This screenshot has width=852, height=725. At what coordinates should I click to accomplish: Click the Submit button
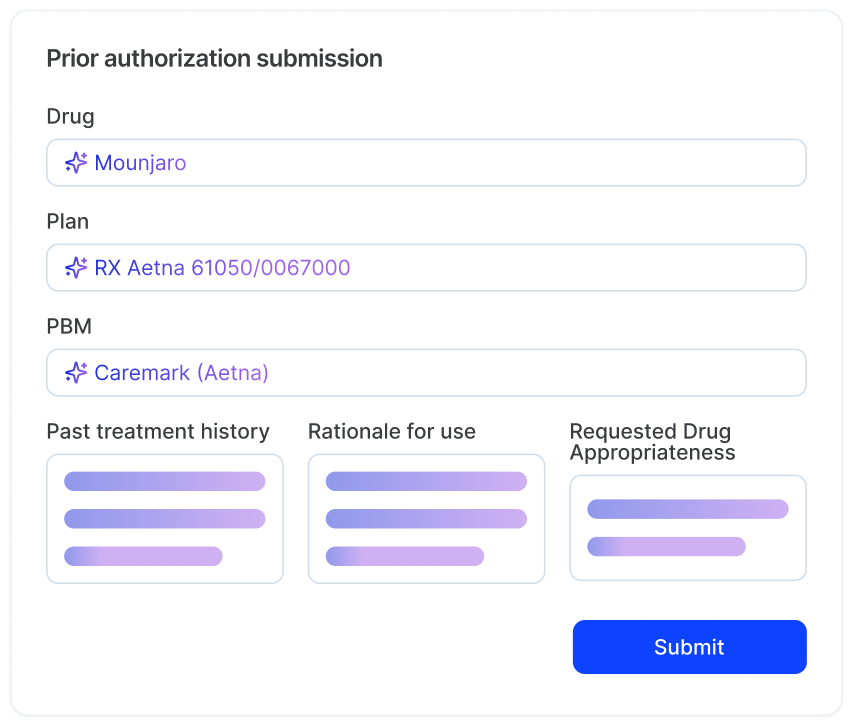[688, 646]
